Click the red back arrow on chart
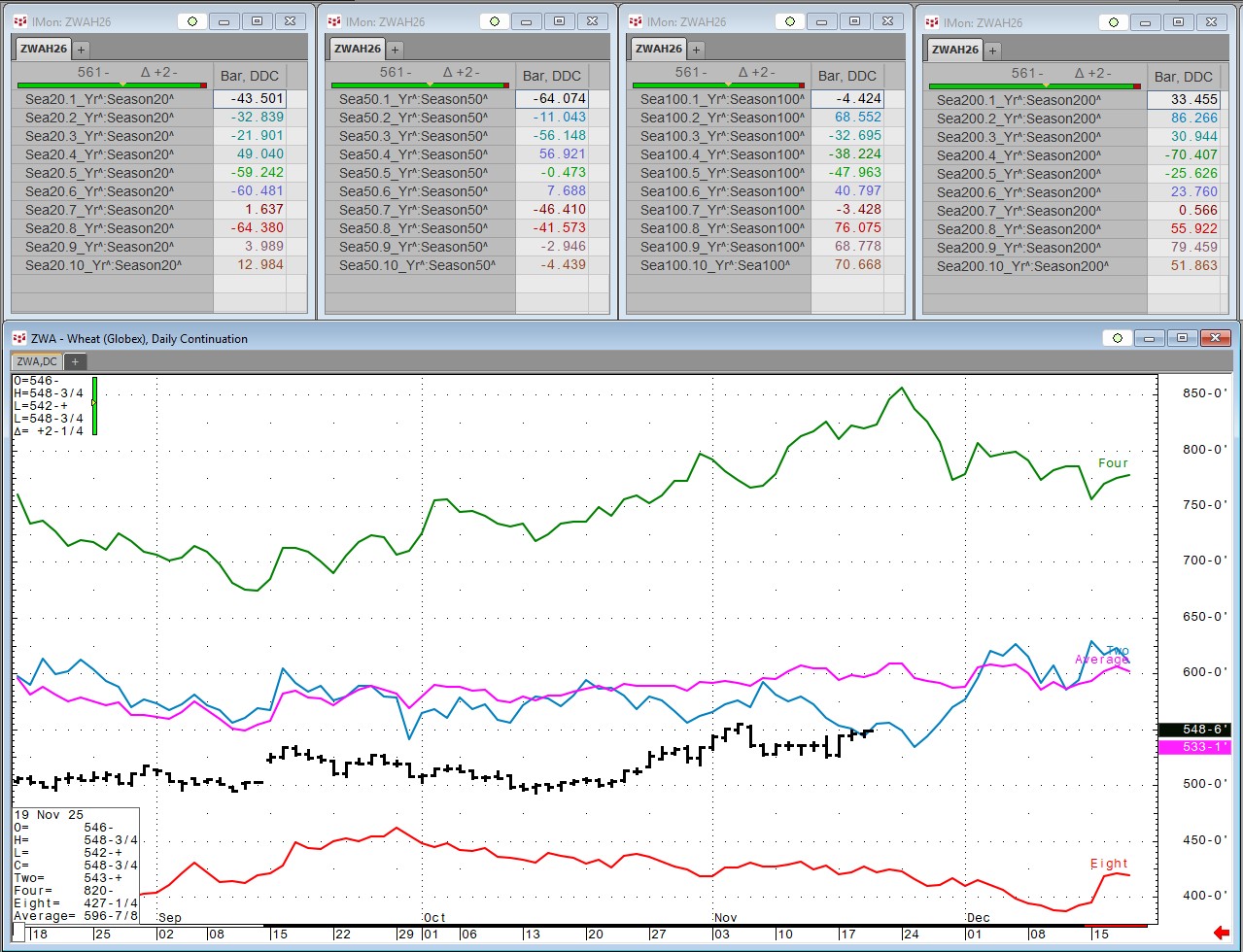The height and width of the screenshot is (952, 1243). (x=1221, y=933)
